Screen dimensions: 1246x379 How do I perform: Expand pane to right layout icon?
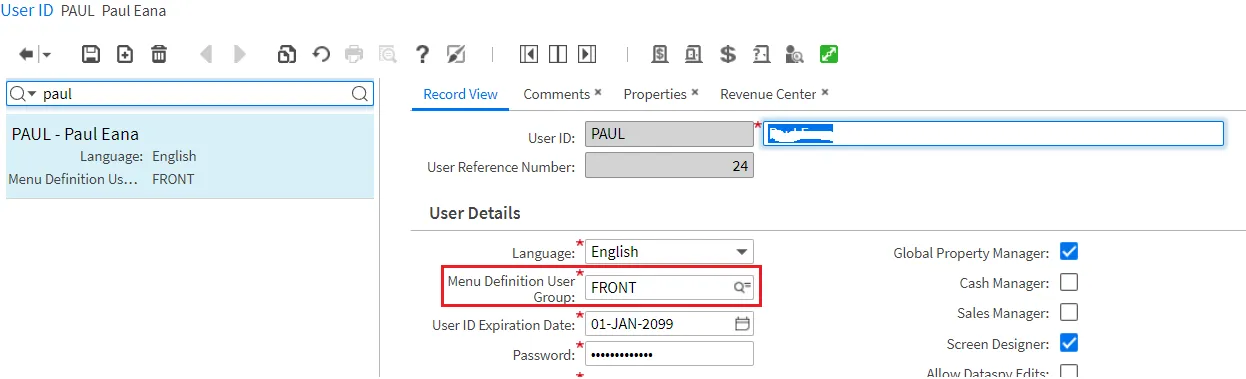coord(588,54)
